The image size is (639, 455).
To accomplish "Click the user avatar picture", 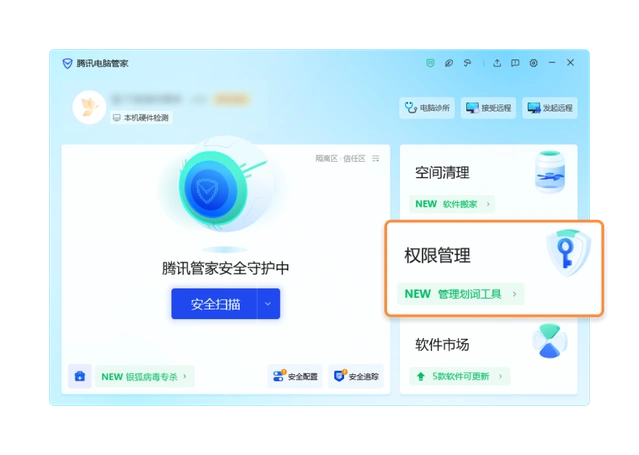I will pyautogui.click(x=89, y=108).
